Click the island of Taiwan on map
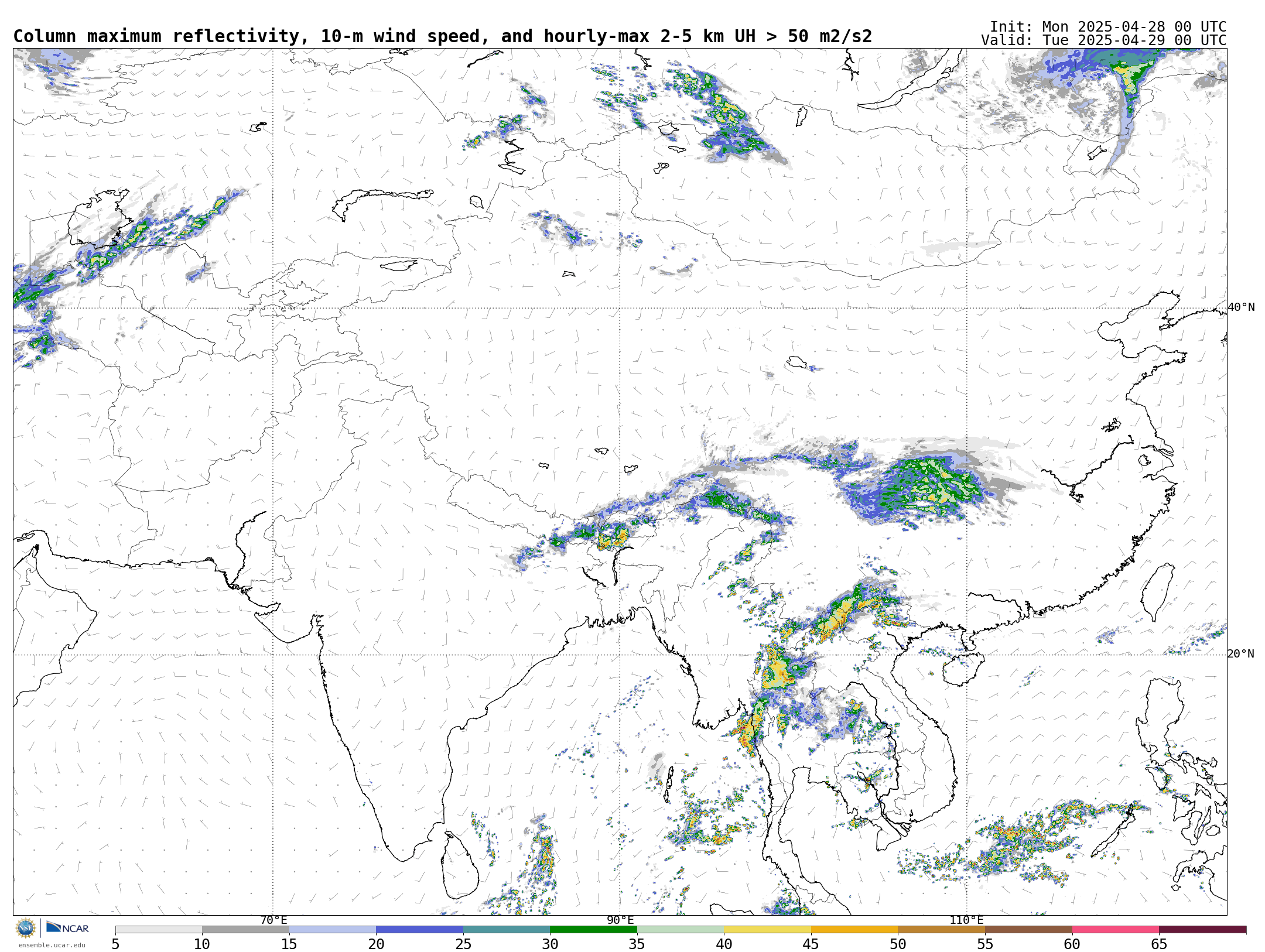 coord(1158,591)
